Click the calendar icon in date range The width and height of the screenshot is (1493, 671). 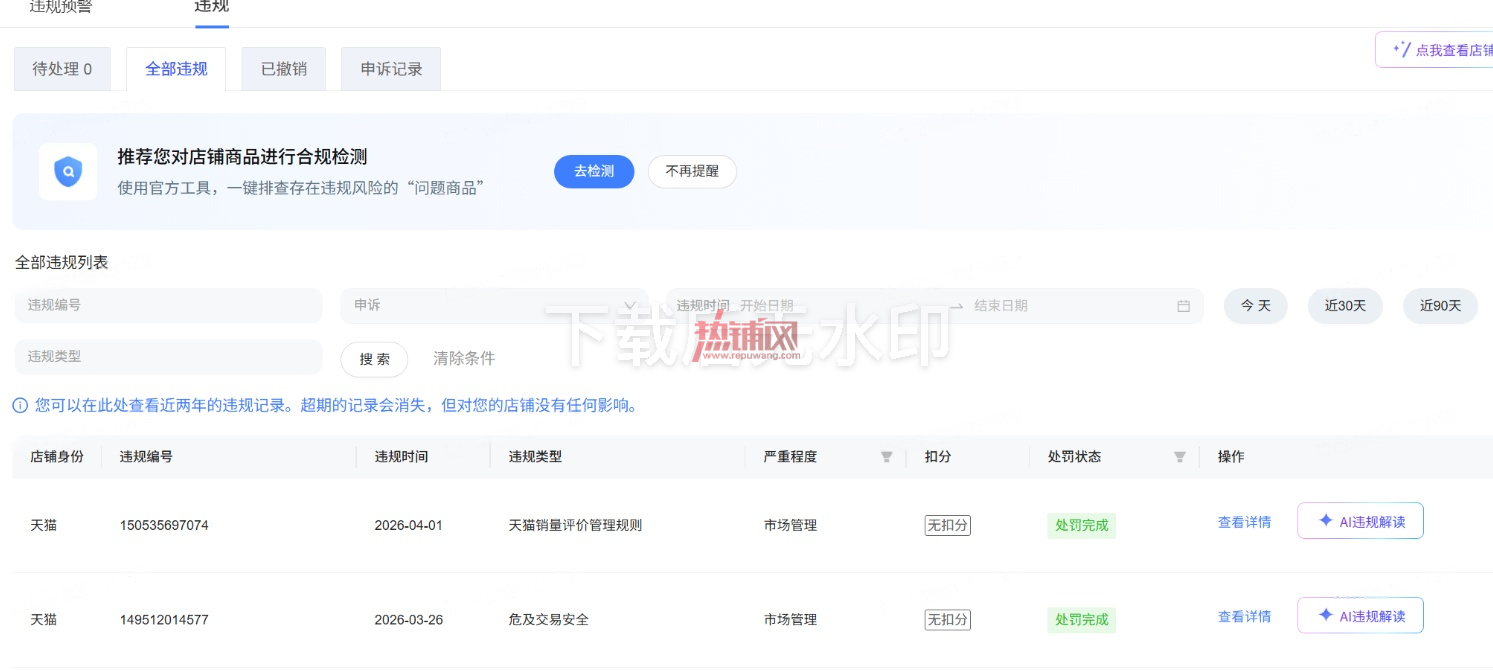point(1183,306)
